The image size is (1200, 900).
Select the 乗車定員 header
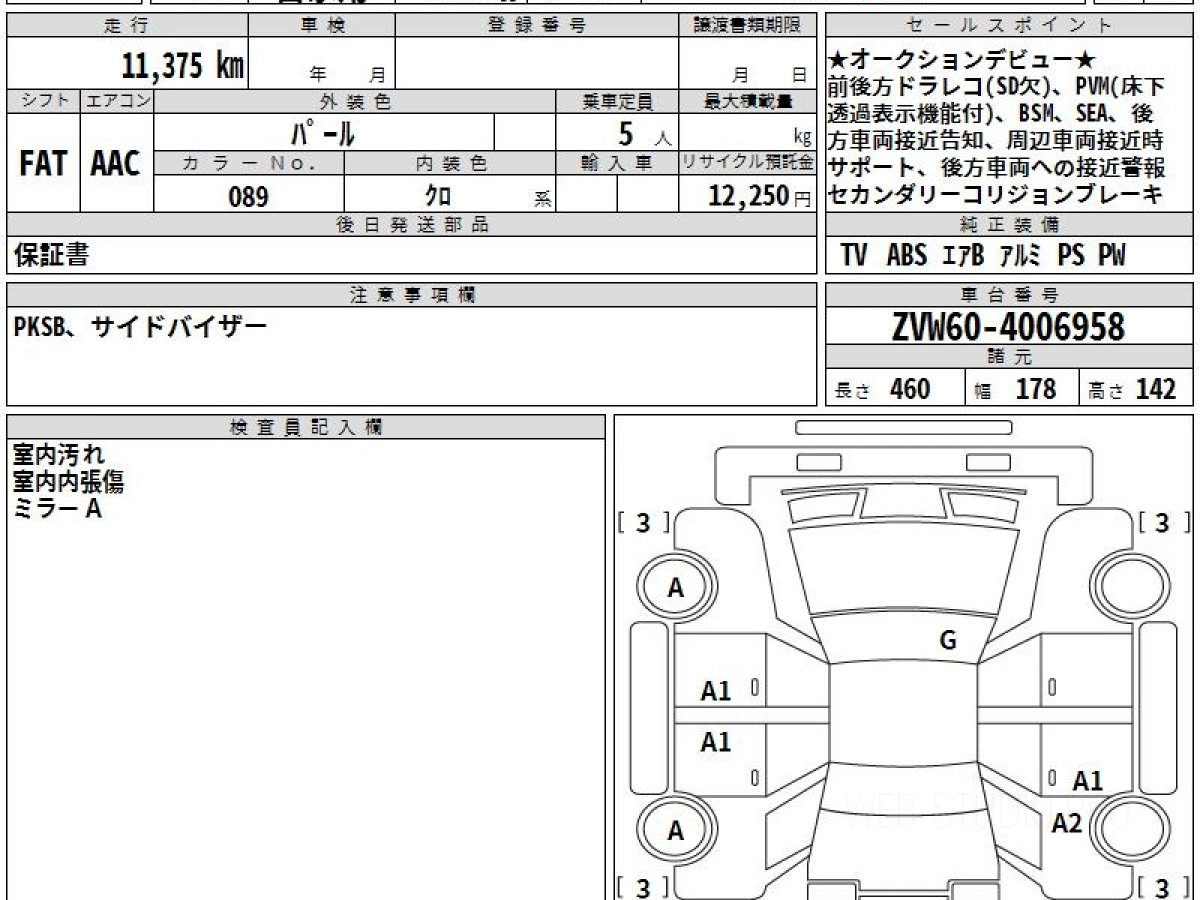(617, 101)
